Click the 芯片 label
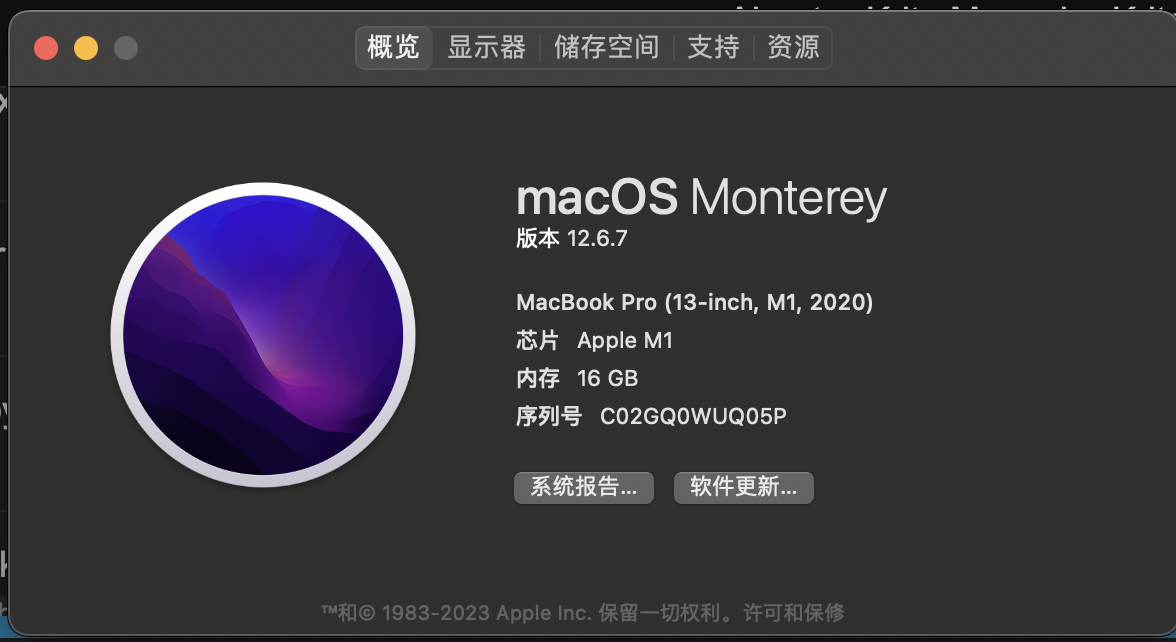Viewport: 1176px width, 642px height. (x=538, y=340)
